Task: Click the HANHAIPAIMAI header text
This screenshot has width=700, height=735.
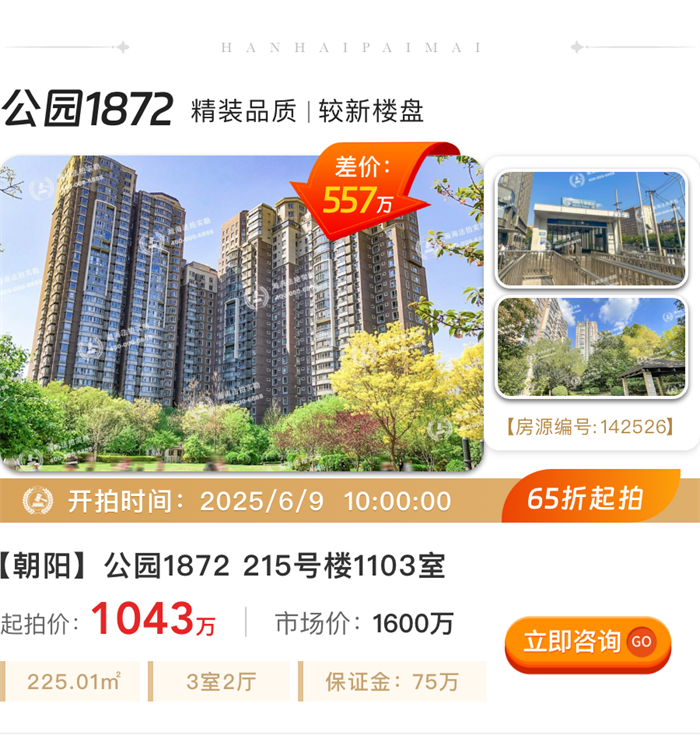Action: (x=351, y=47)
